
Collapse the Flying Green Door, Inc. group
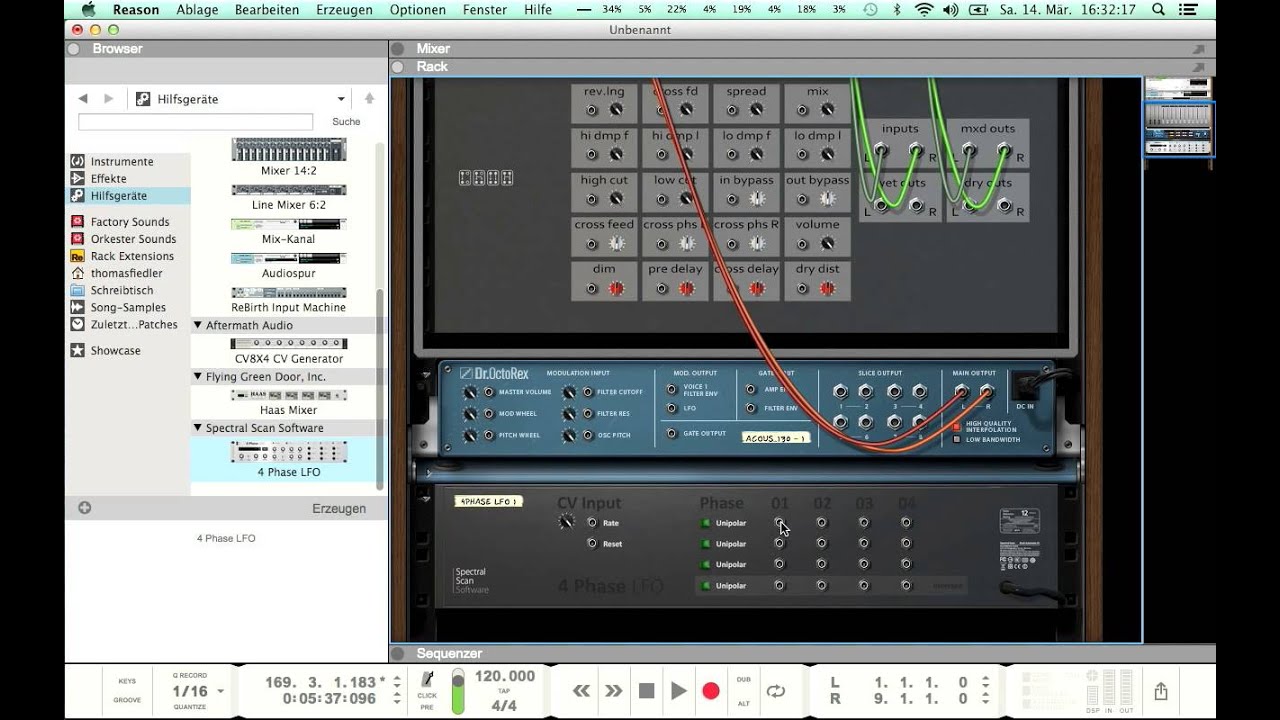tap(198, 377)
